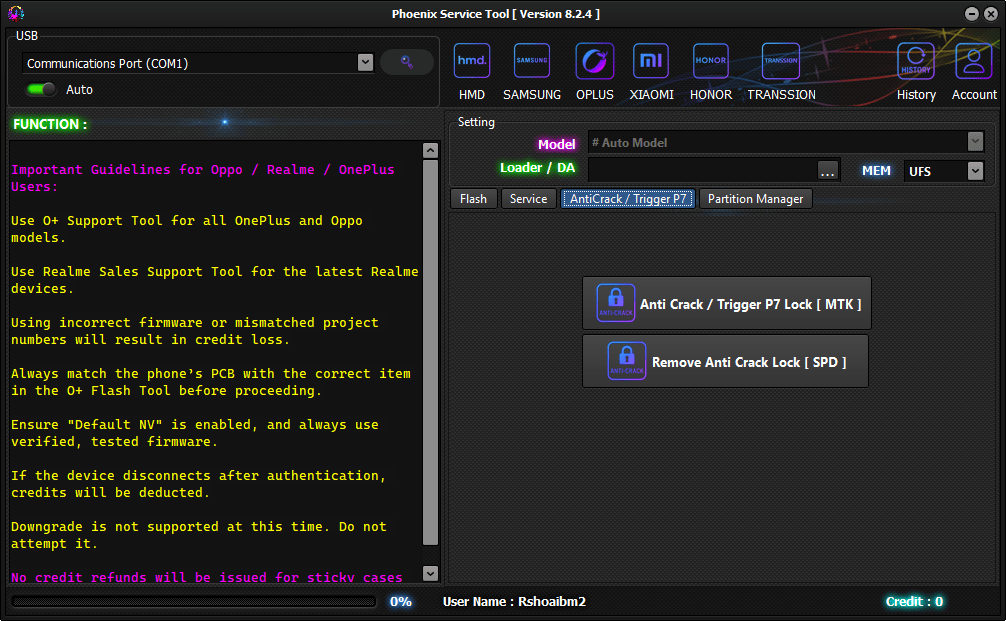
Task: Open the Account page
Action: 973,62
